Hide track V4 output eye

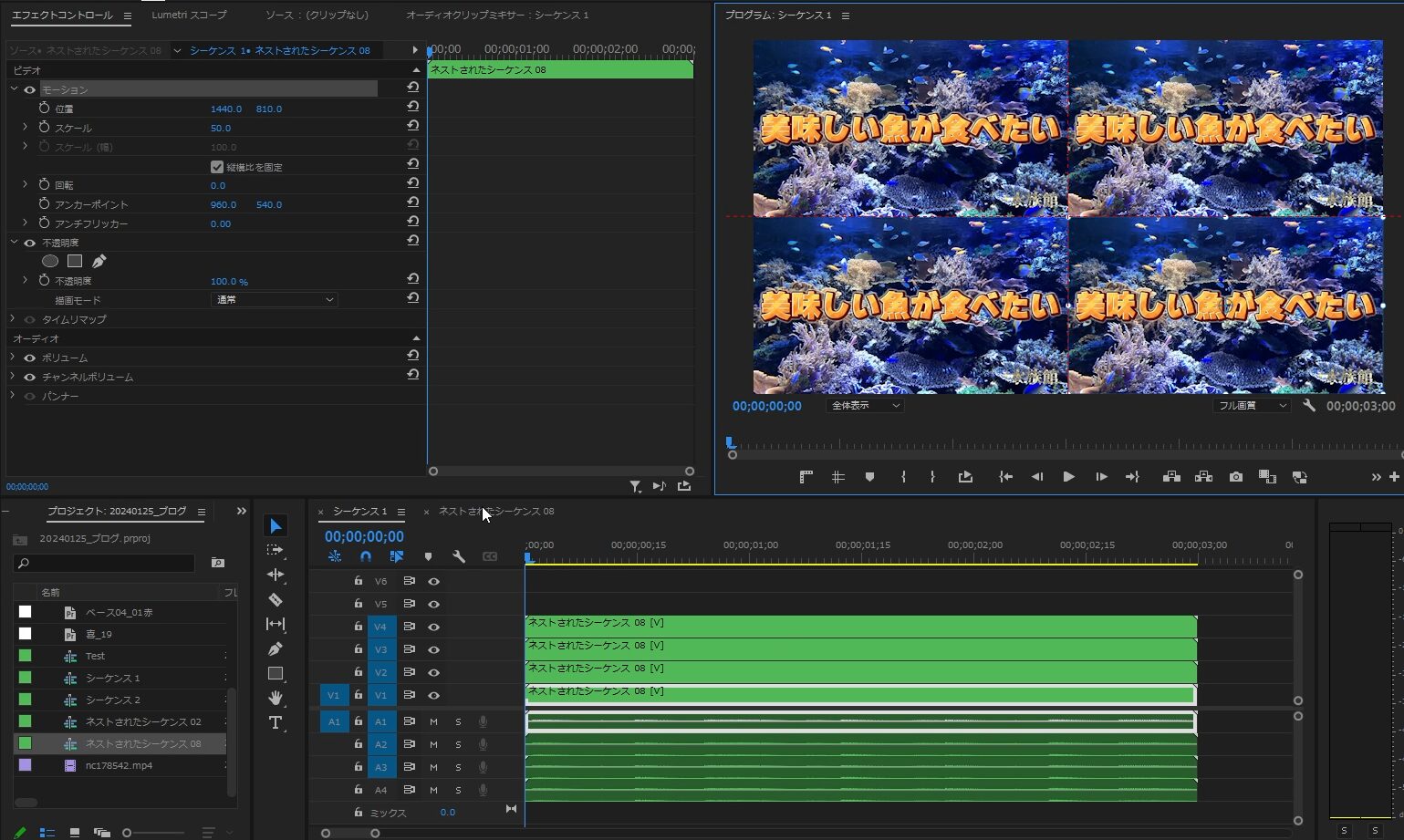pyautogui.click(x=434, y=627)
